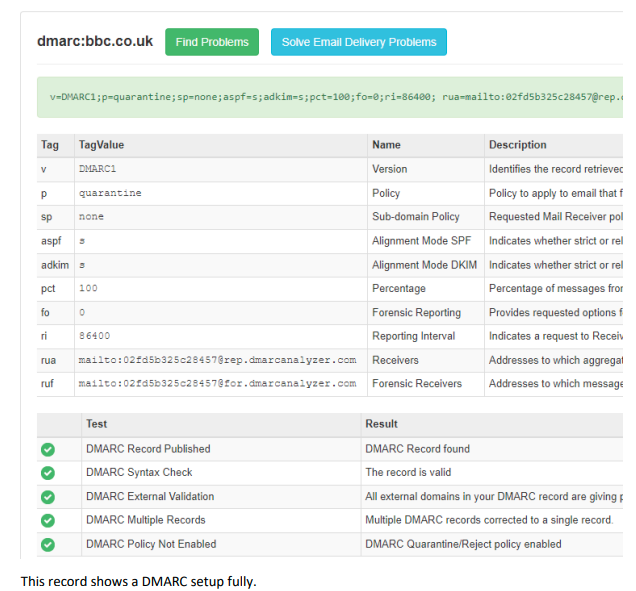The height and width of the screenshot is (591, 636).
Task: Click the DMARC Policy Not Enabled test text
Action: point(151,544)
